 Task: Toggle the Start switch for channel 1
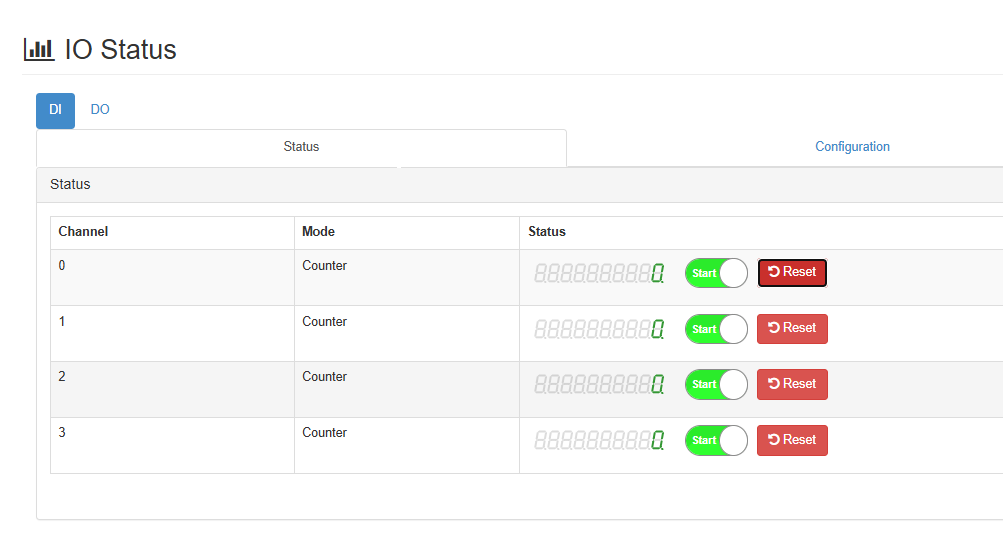(716, 329)
